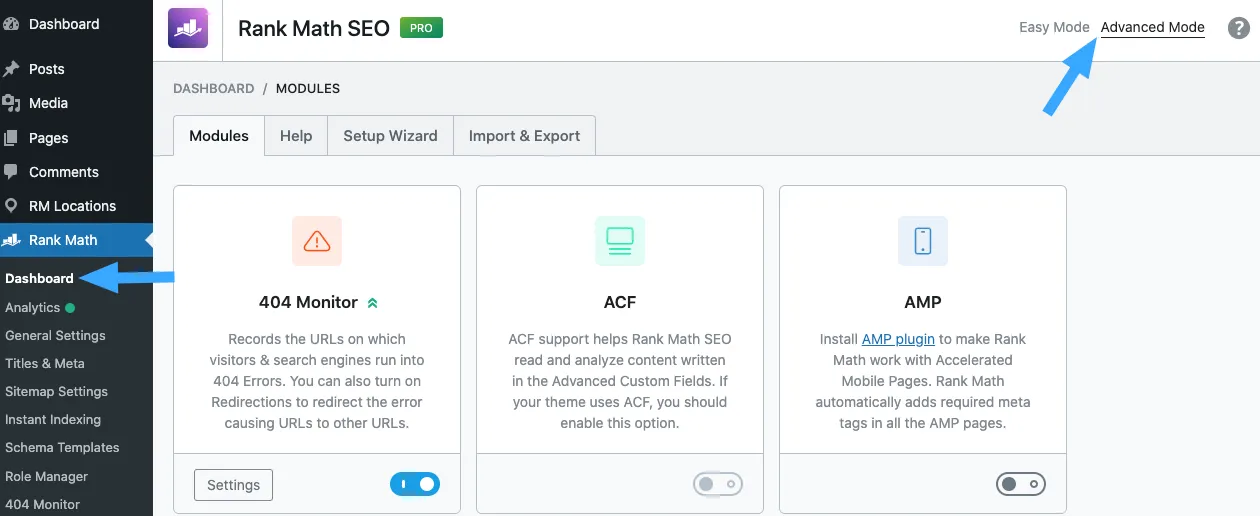Image resolution: width=1260 pixels, height=516 pixels.
Task: Click the Rank Math SEO logo icon
Action: click(187, 28)
